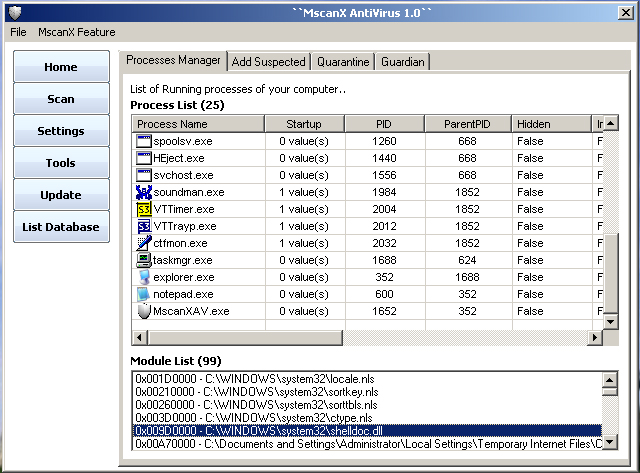Click the VTTimer.exe S3 icon

point(143,209)
